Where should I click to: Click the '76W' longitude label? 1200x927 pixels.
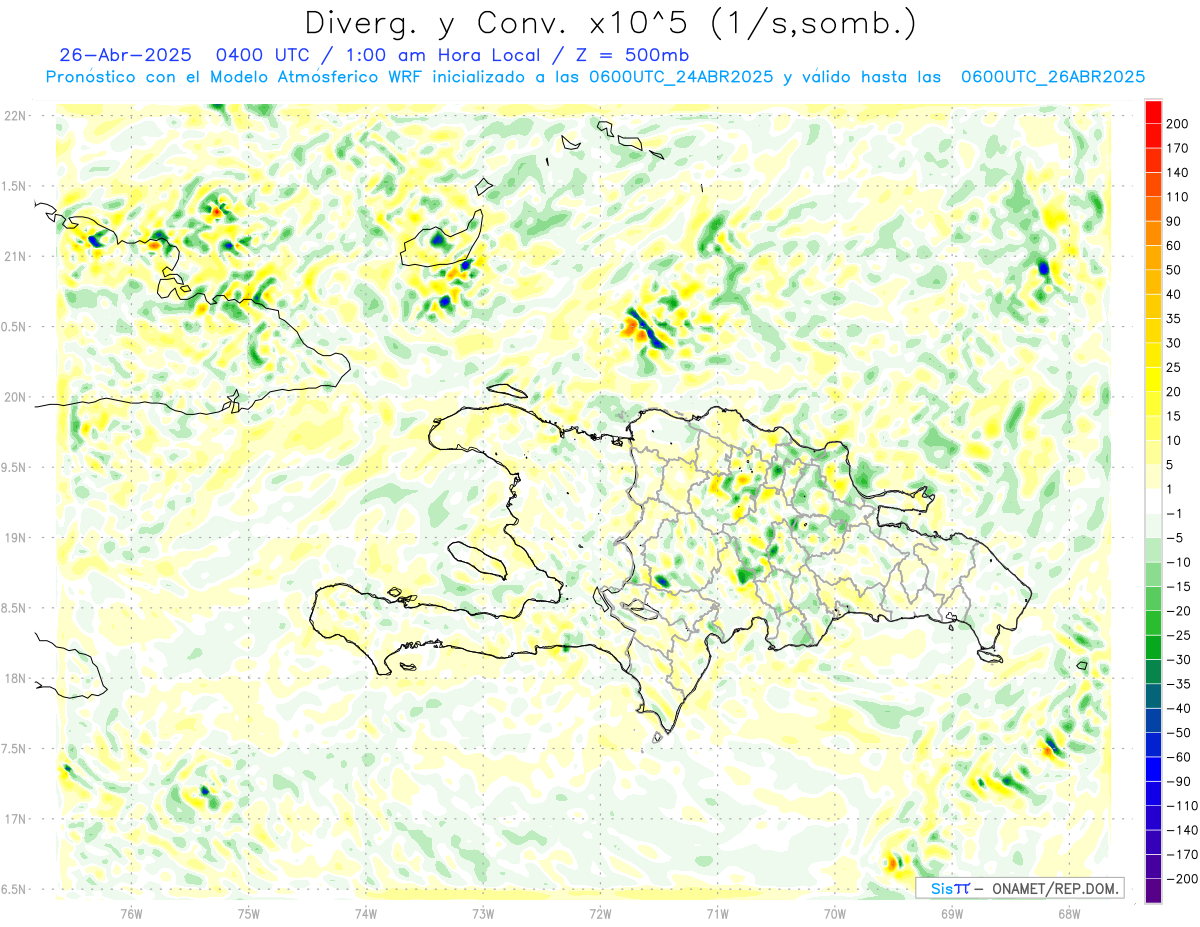(x=131, y=913)
